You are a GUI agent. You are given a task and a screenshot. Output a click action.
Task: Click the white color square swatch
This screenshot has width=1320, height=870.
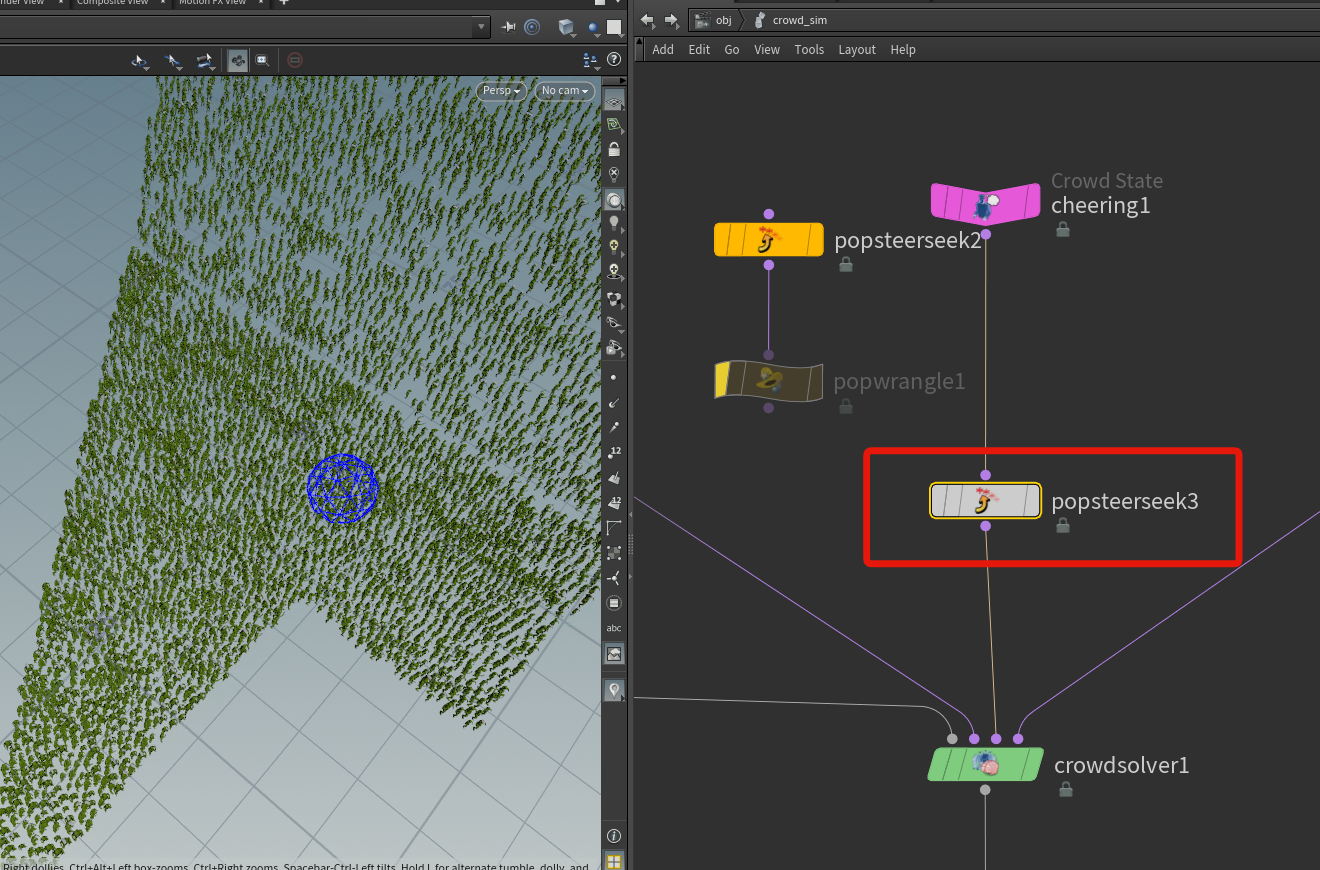[x=613, y=27]
